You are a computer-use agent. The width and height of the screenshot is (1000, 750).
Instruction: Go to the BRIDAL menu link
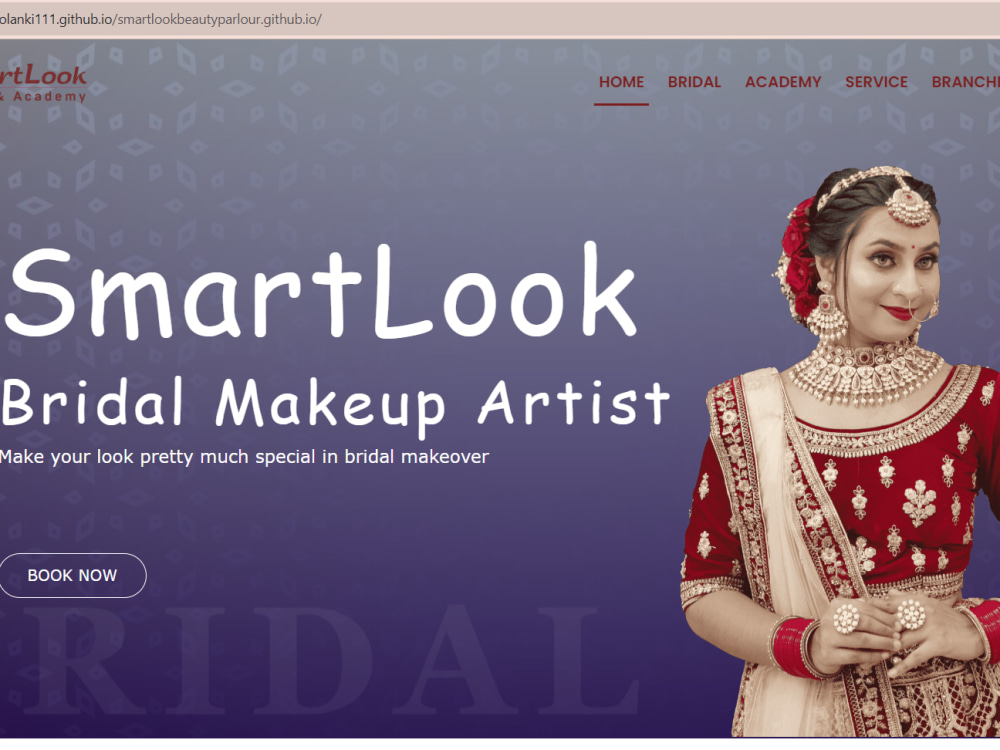pyautogui.click(x=694, y=82)
